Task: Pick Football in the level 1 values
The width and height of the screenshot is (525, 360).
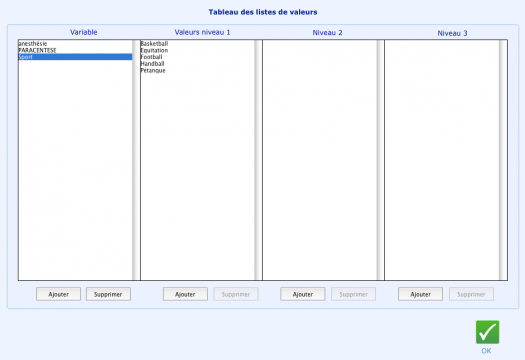Action: tap(198, 57)
